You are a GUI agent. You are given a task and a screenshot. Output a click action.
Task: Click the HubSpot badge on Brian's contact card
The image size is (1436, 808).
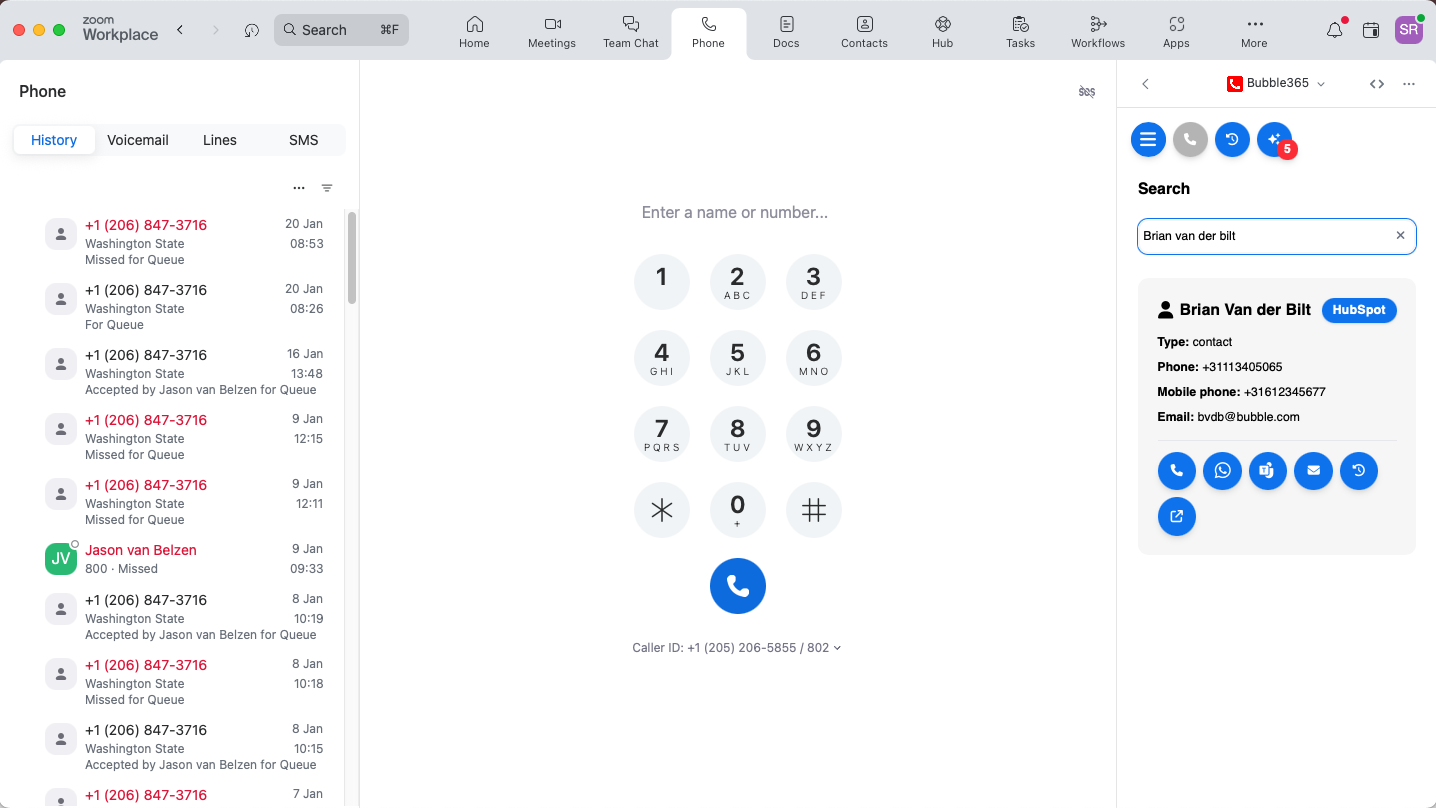[1359, 310]
